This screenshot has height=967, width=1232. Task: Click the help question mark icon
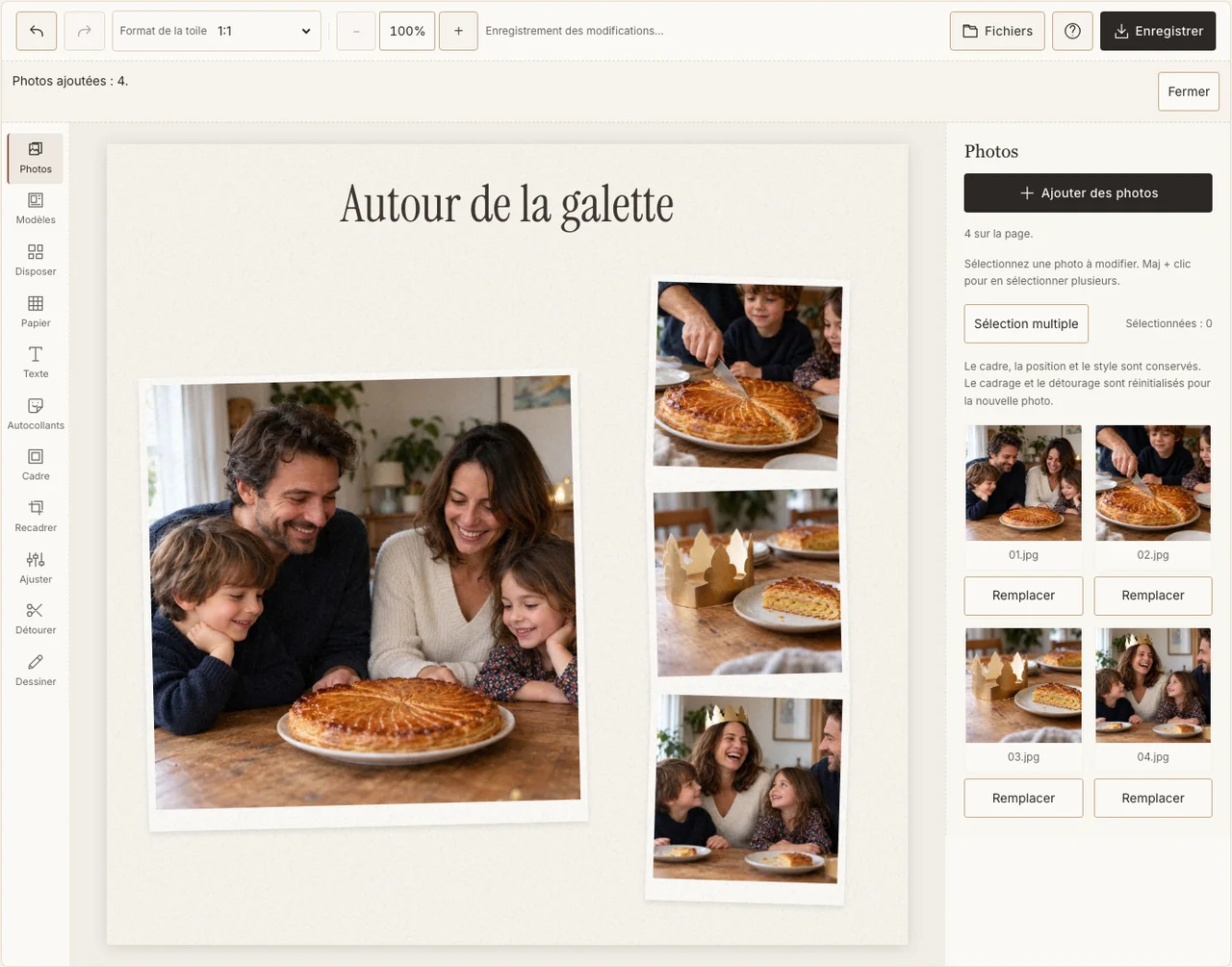(x=1072, y=31)
